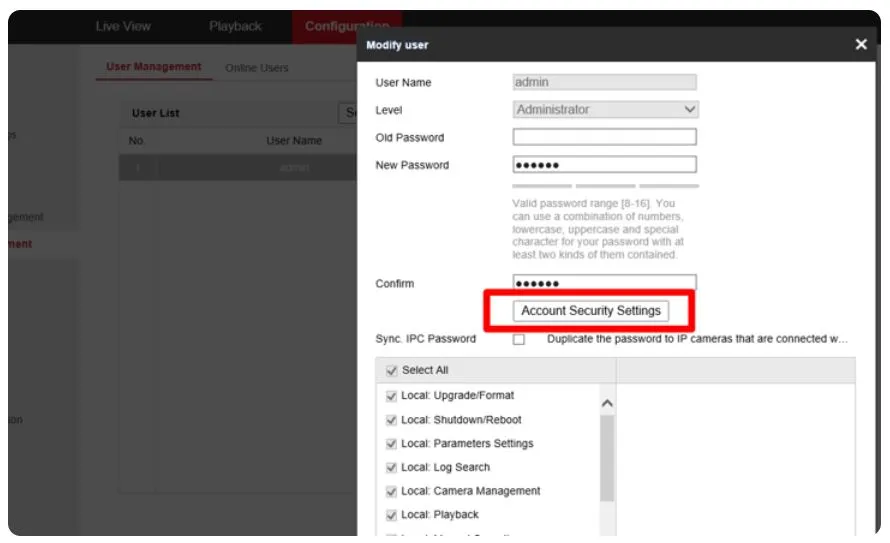Open the Level dropdown set to Administrator
Screen dimensions: 890x543
click(x=605, y=110)
